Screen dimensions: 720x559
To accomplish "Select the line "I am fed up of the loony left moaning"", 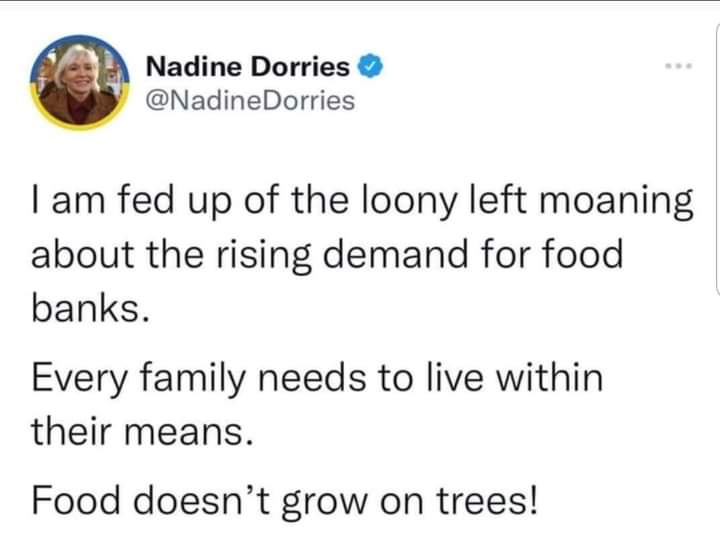I will coord(362,201).
